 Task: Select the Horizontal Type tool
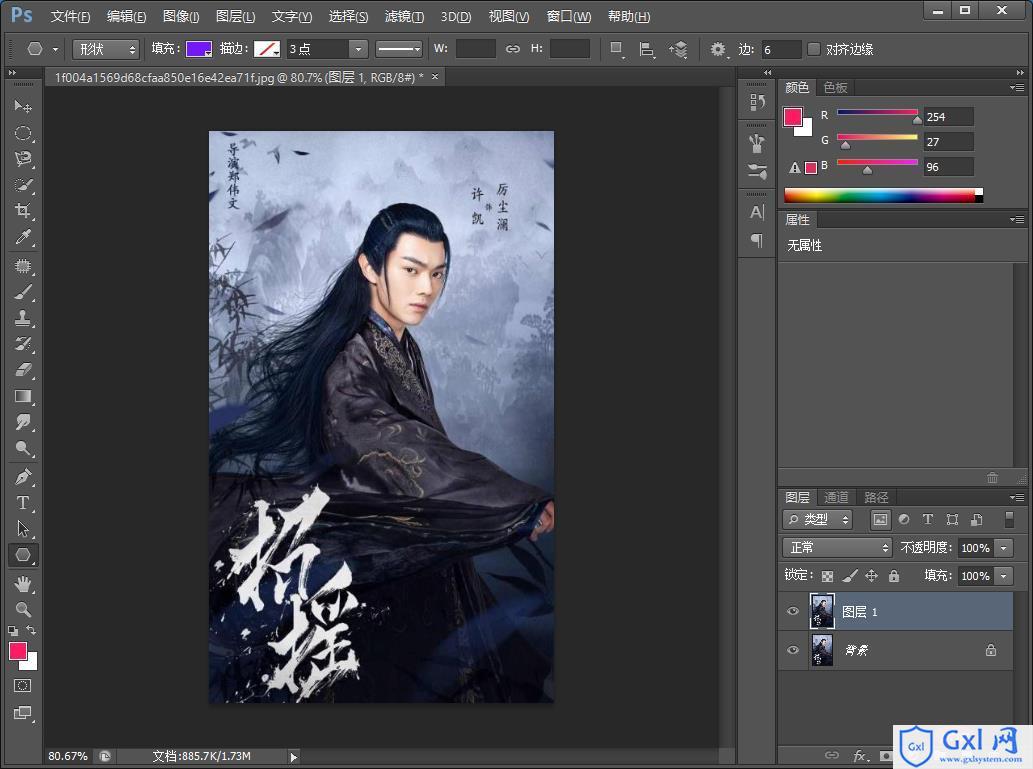point(23,503)
